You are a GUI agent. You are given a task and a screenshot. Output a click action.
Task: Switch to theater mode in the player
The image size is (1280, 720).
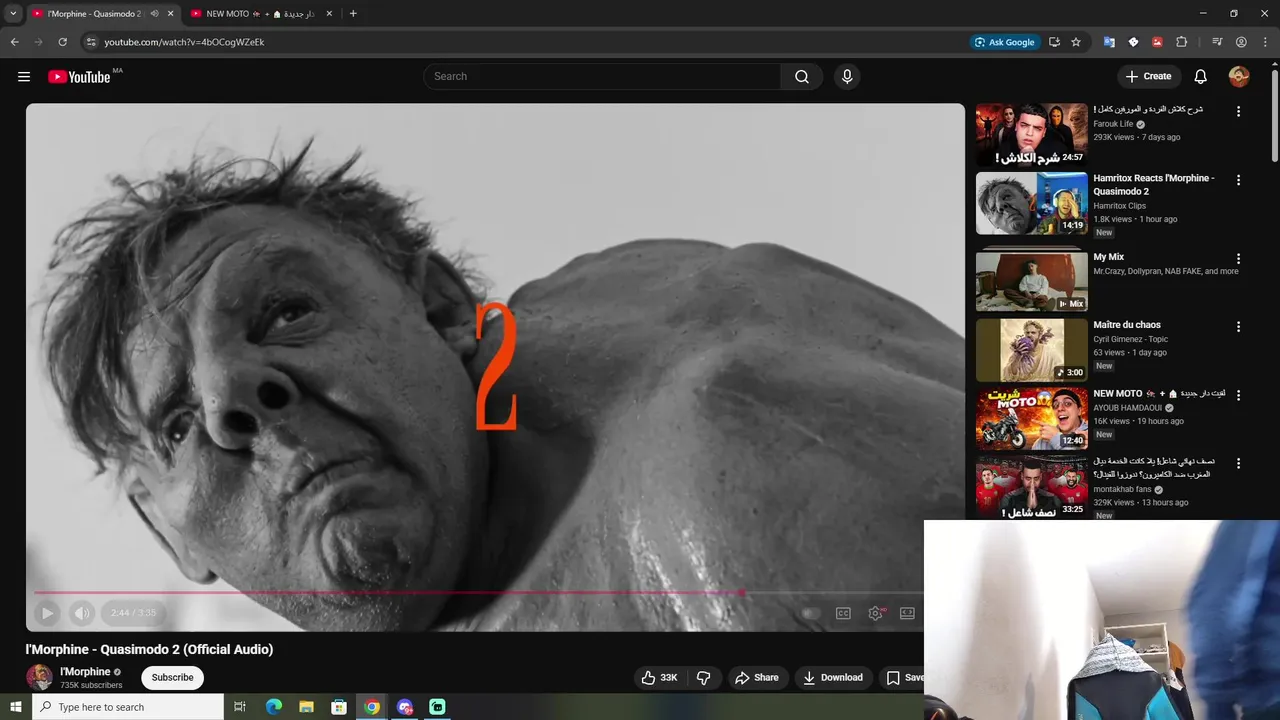(x=907, y=613)
